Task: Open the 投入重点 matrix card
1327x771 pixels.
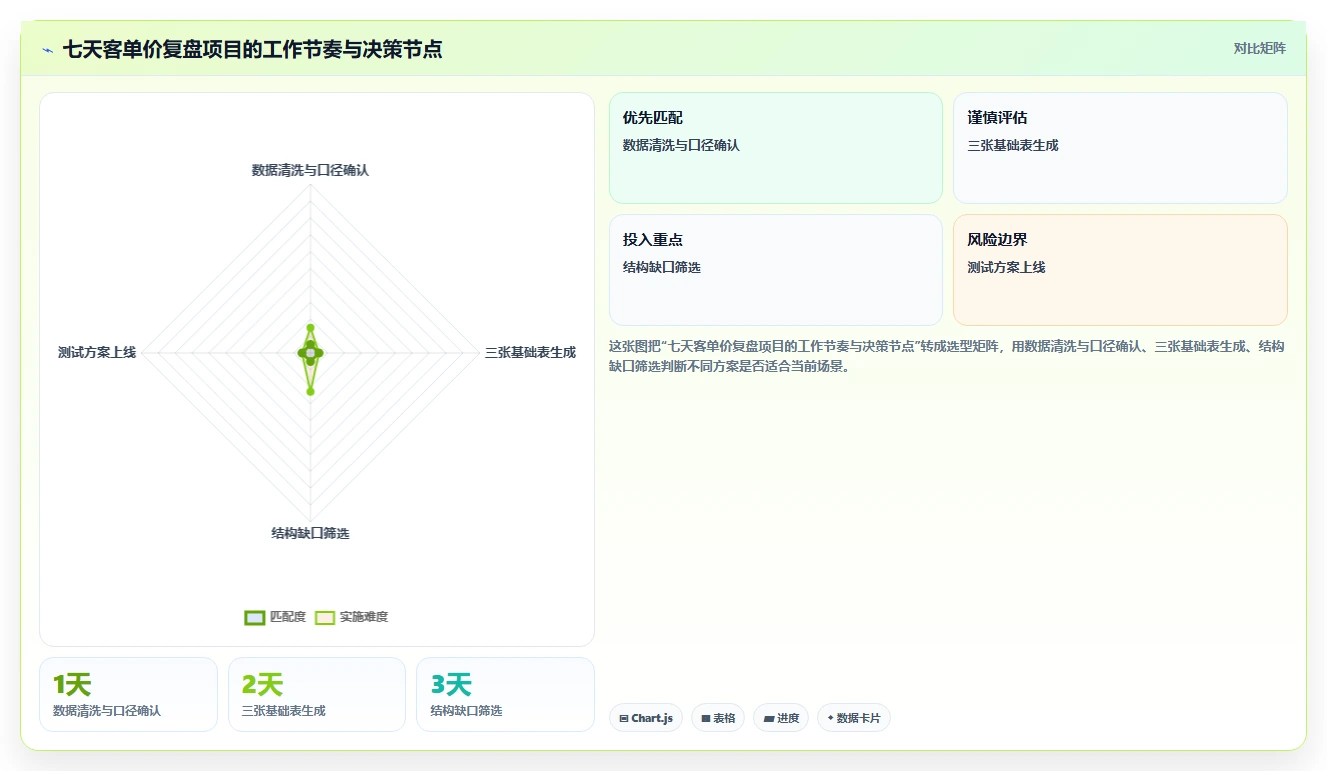Action: click(x=776, y=270)
